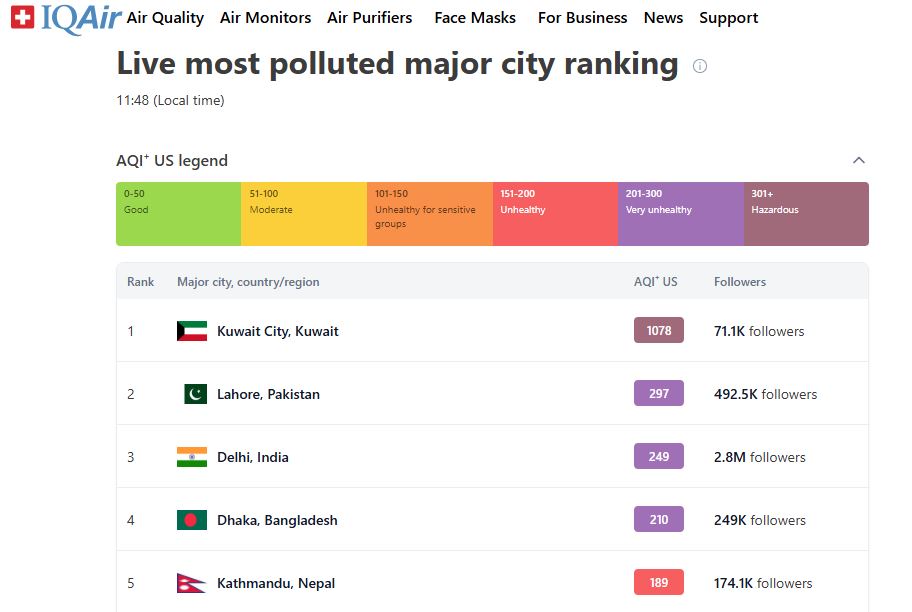This screenshot has width=912, height=612.
Task: Click the Nepal flag icon
Action: click(x=192, y=583)
